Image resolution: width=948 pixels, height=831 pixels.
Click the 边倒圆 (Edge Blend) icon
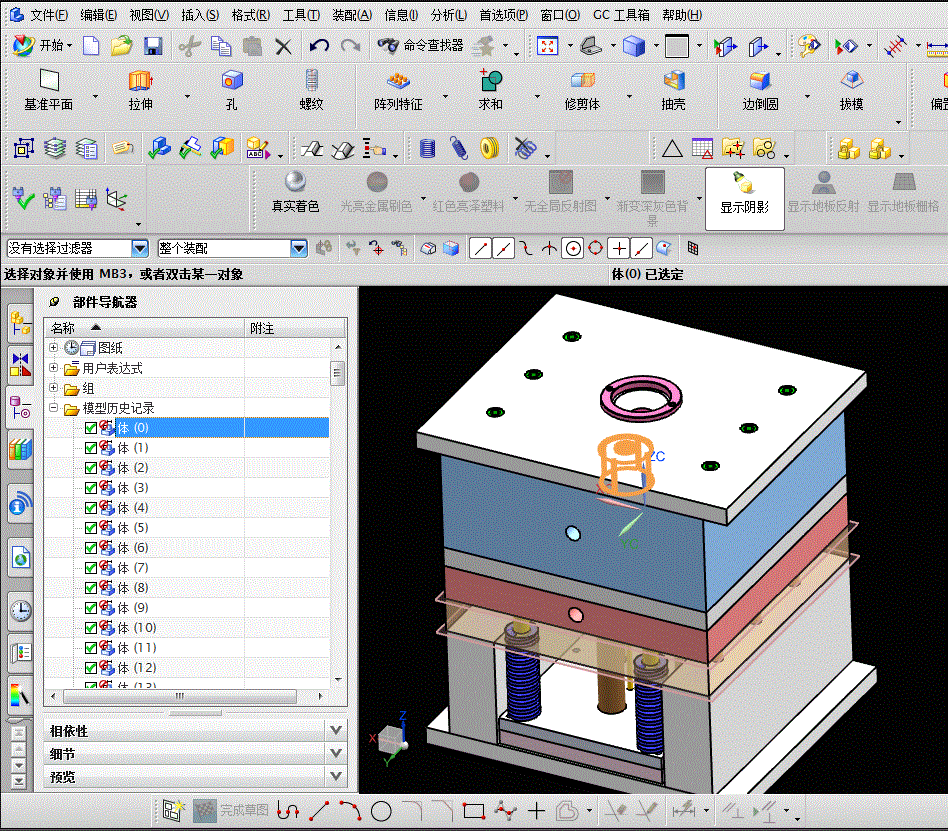[760, 82]
